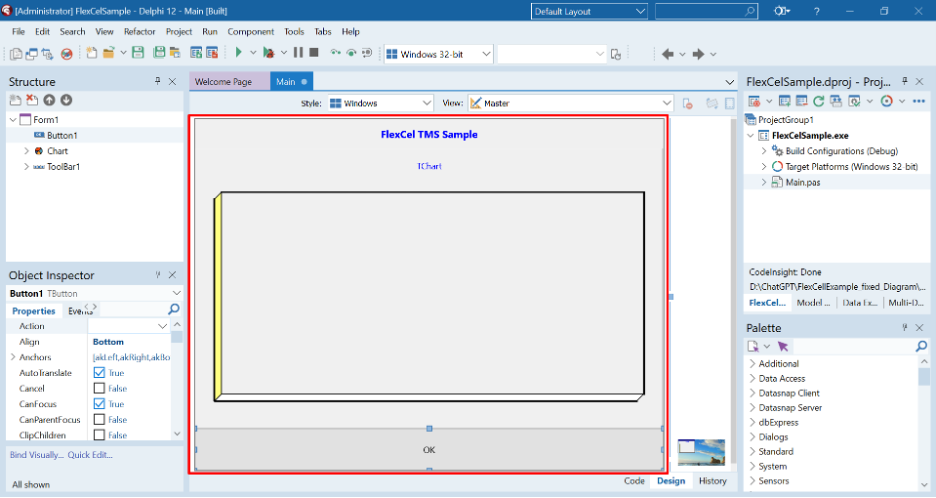This screenshot has width=936, height=498.
Task: Expand the ToolBar1 node in Structure
Action: tap(26, 167)
